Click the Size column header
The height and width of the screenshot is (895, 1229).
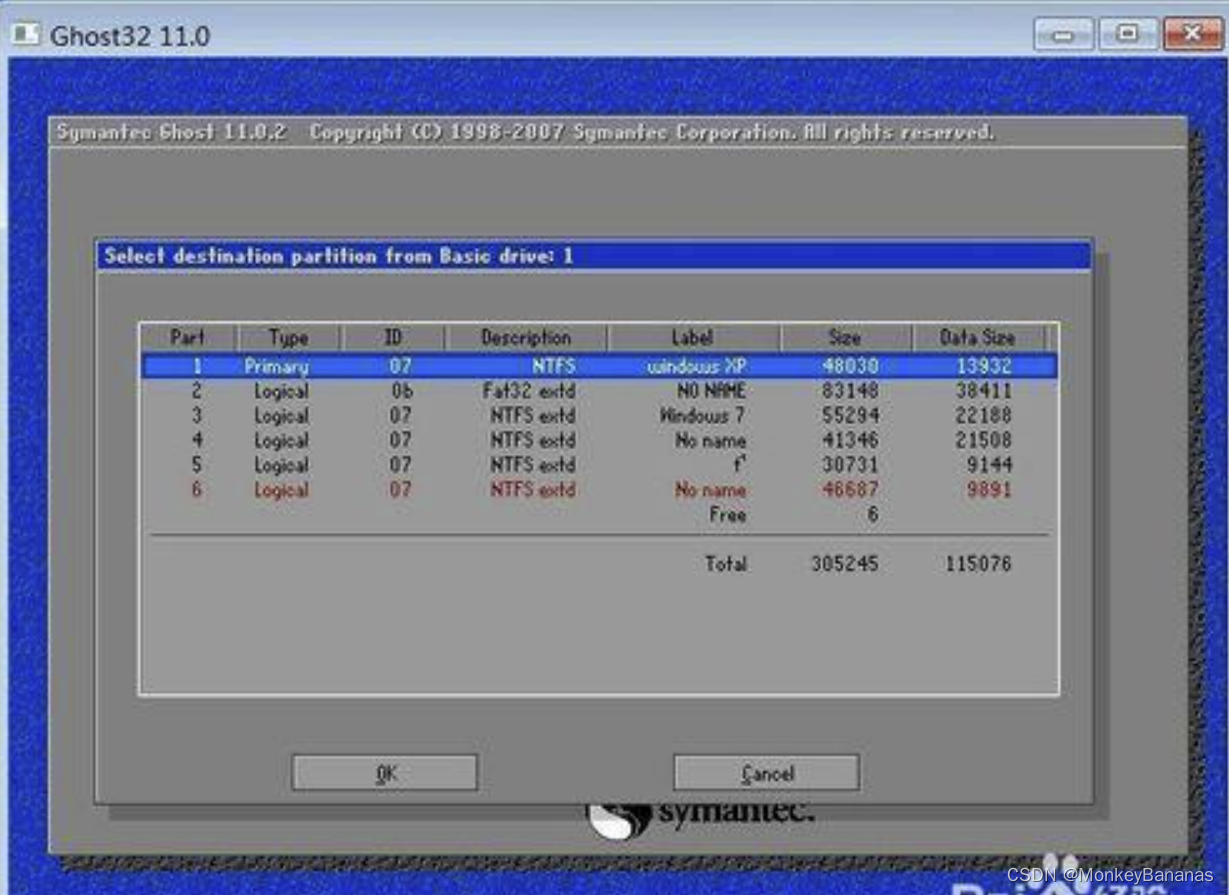click(x=845, y=337)
